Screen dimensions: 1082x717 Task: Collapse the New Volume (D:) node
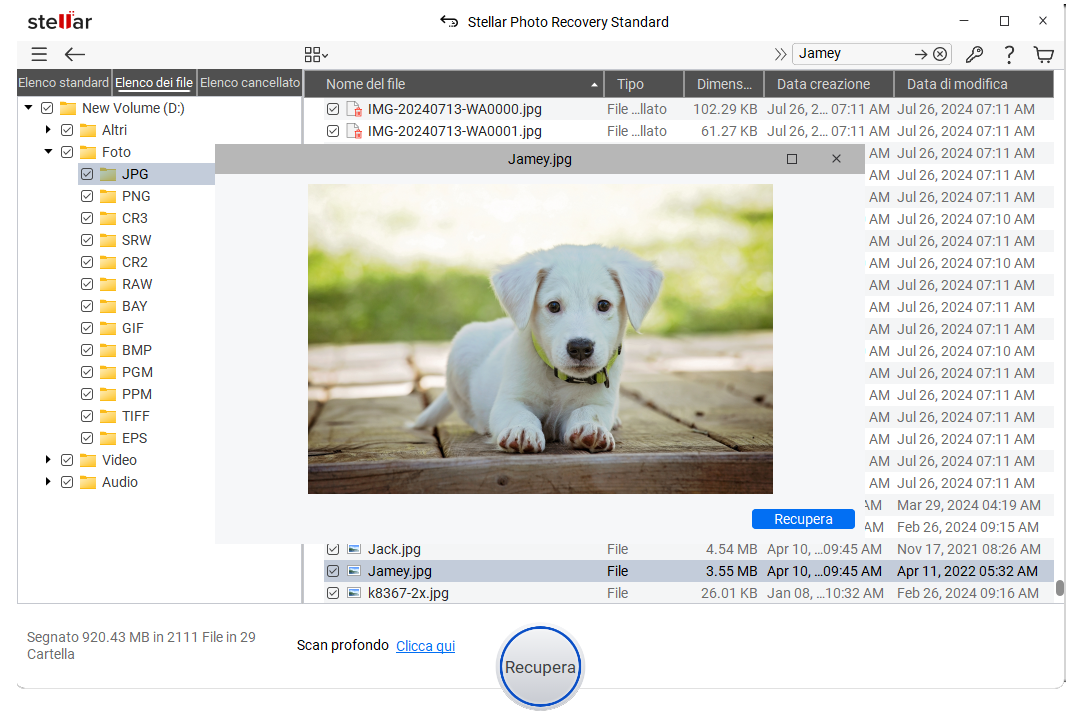point(28,108)
